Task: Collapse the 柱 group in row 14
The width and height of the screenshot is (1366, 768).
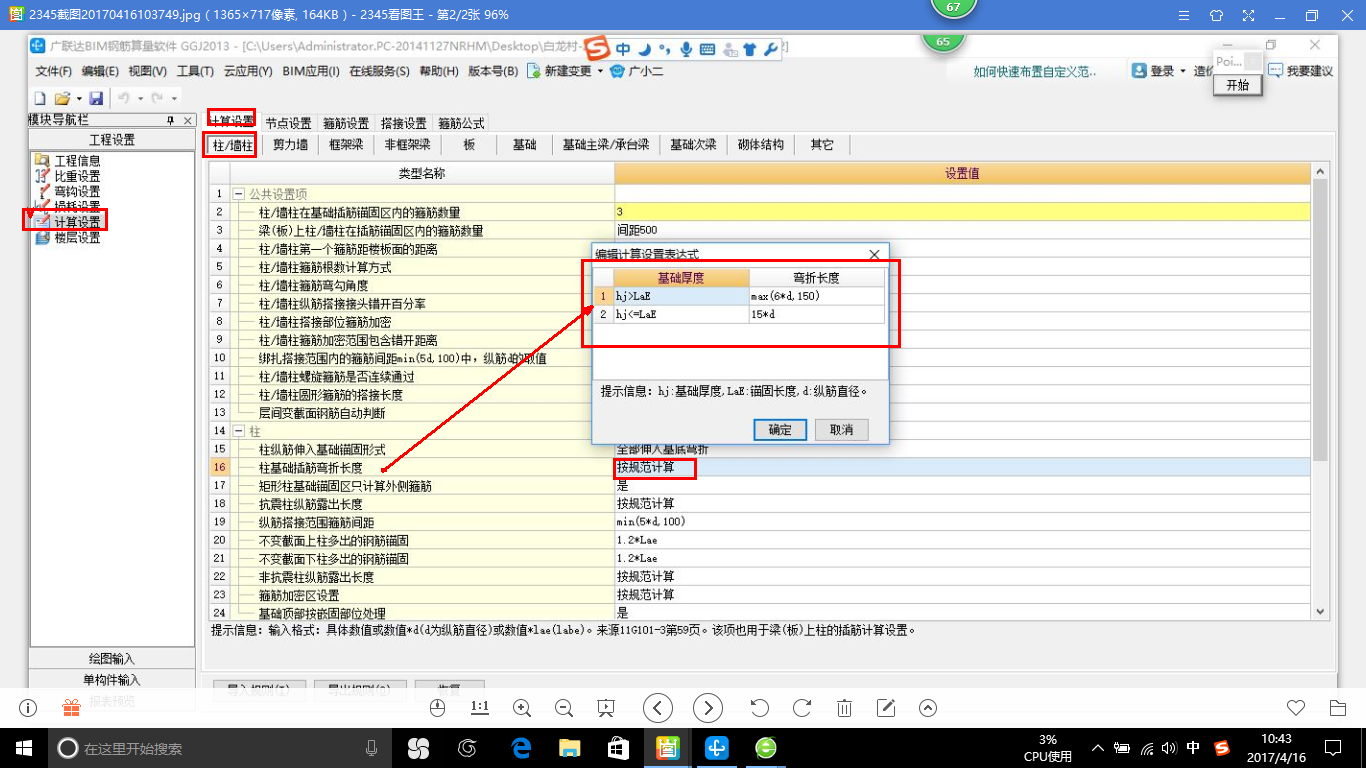Action: (238, 430)
